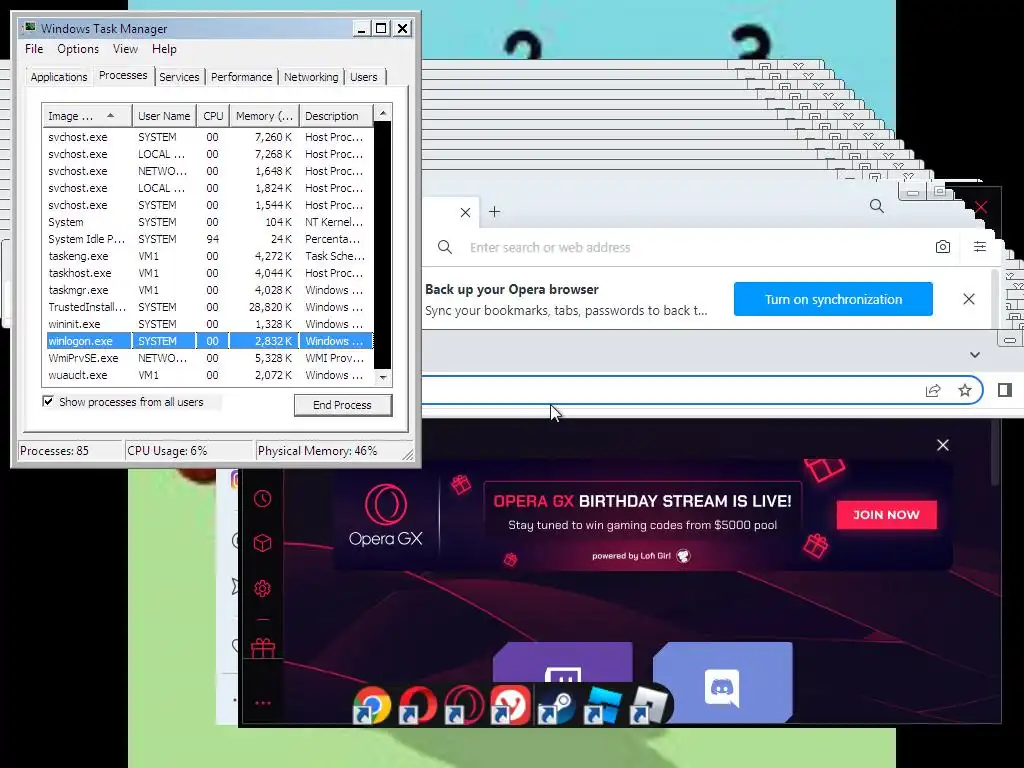Open the Vivaldi desktop shortcut icon
Viewport: 1024px width, 768px height.
[x=510, y=705]
